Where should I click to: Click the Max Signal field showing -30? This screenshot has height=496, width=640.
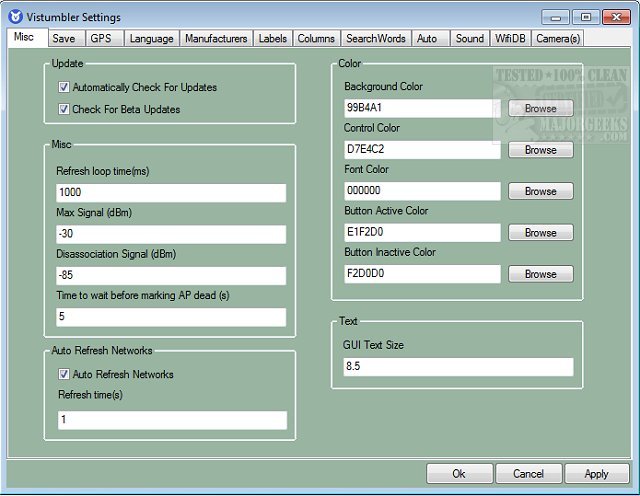click(x=171, y=234)
